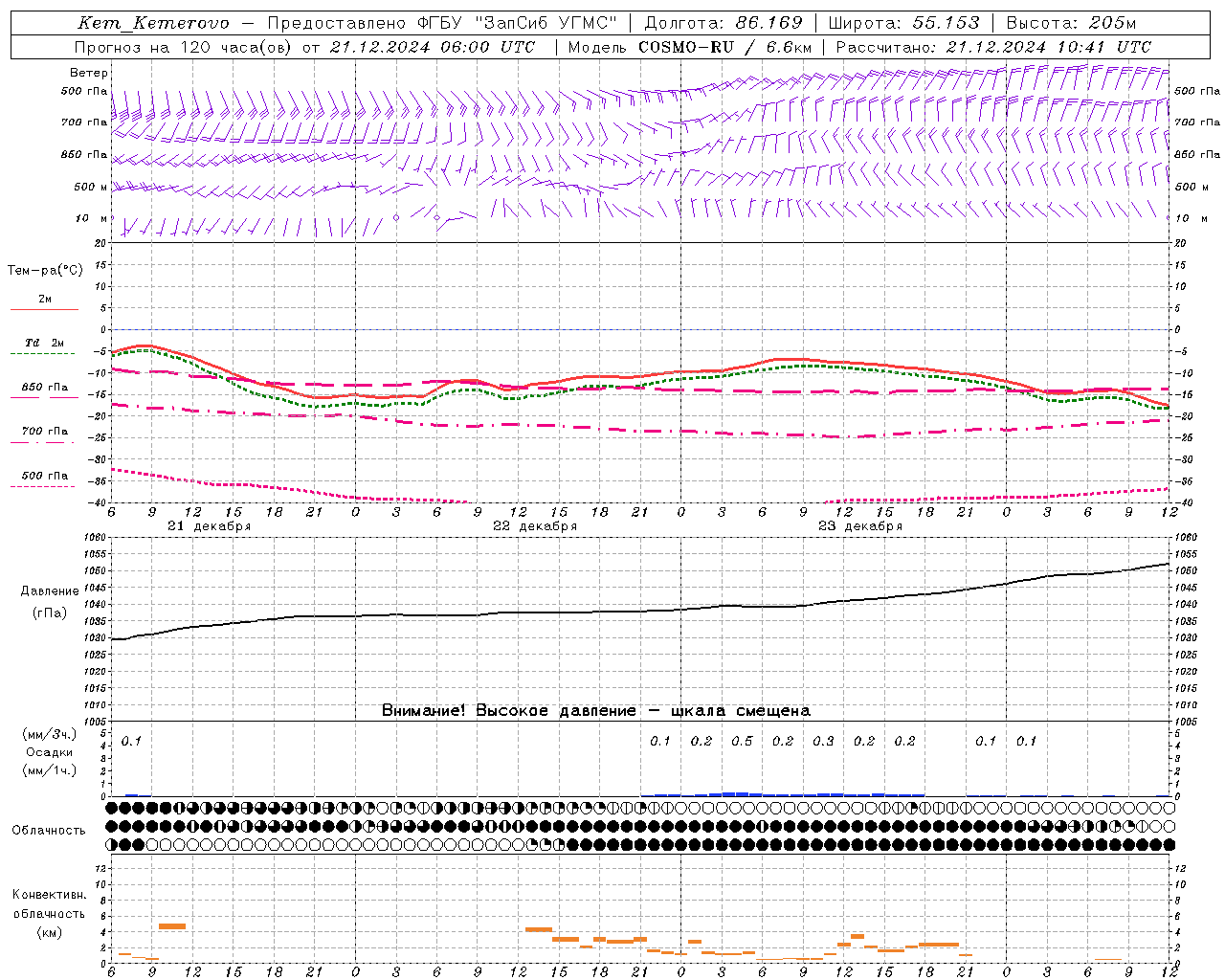Select the 23 декабря date label
The height and width of the screenshot is (980, 1225).
[860, 526]
